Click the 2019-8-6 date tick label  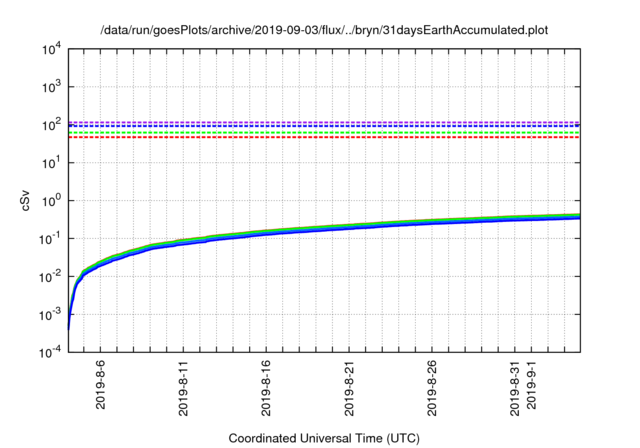click(100, 384)
